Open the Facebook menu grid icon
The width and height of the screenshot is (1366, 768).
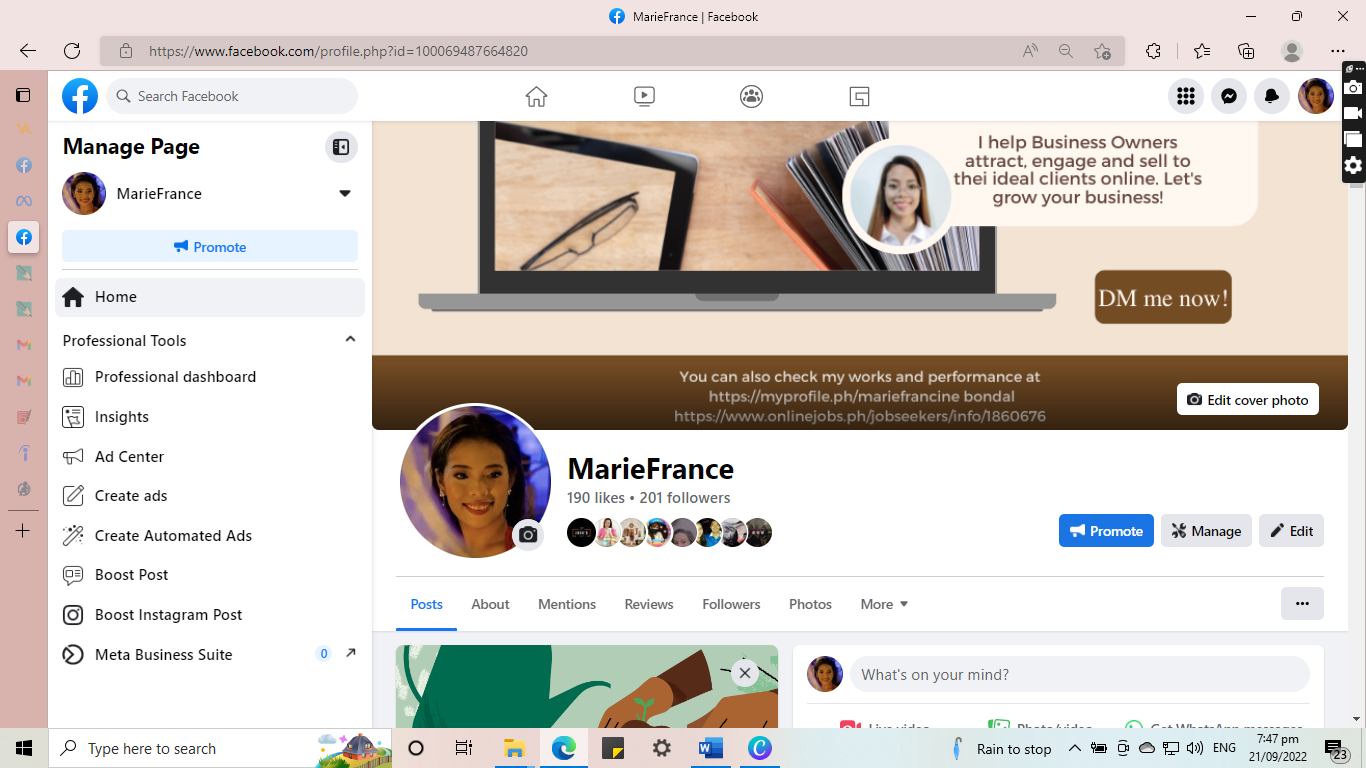click(1186, 96)
